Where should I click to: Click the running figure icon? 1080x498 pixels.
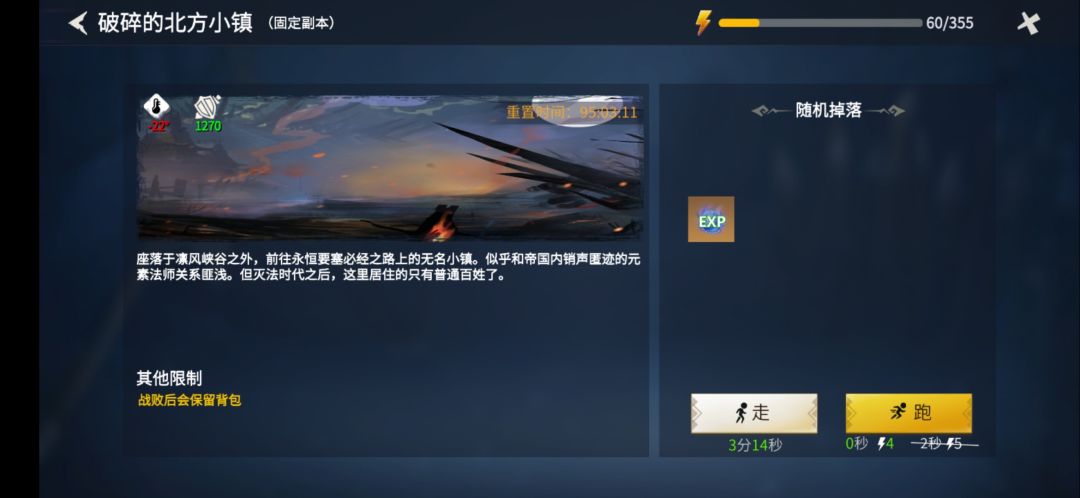tap(897, 412)
